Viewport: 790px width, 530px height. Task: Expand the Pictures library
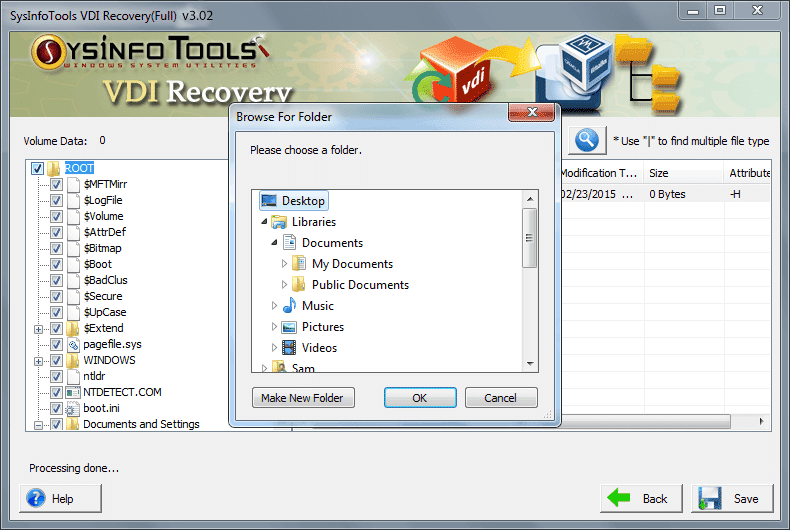point(274,326)
